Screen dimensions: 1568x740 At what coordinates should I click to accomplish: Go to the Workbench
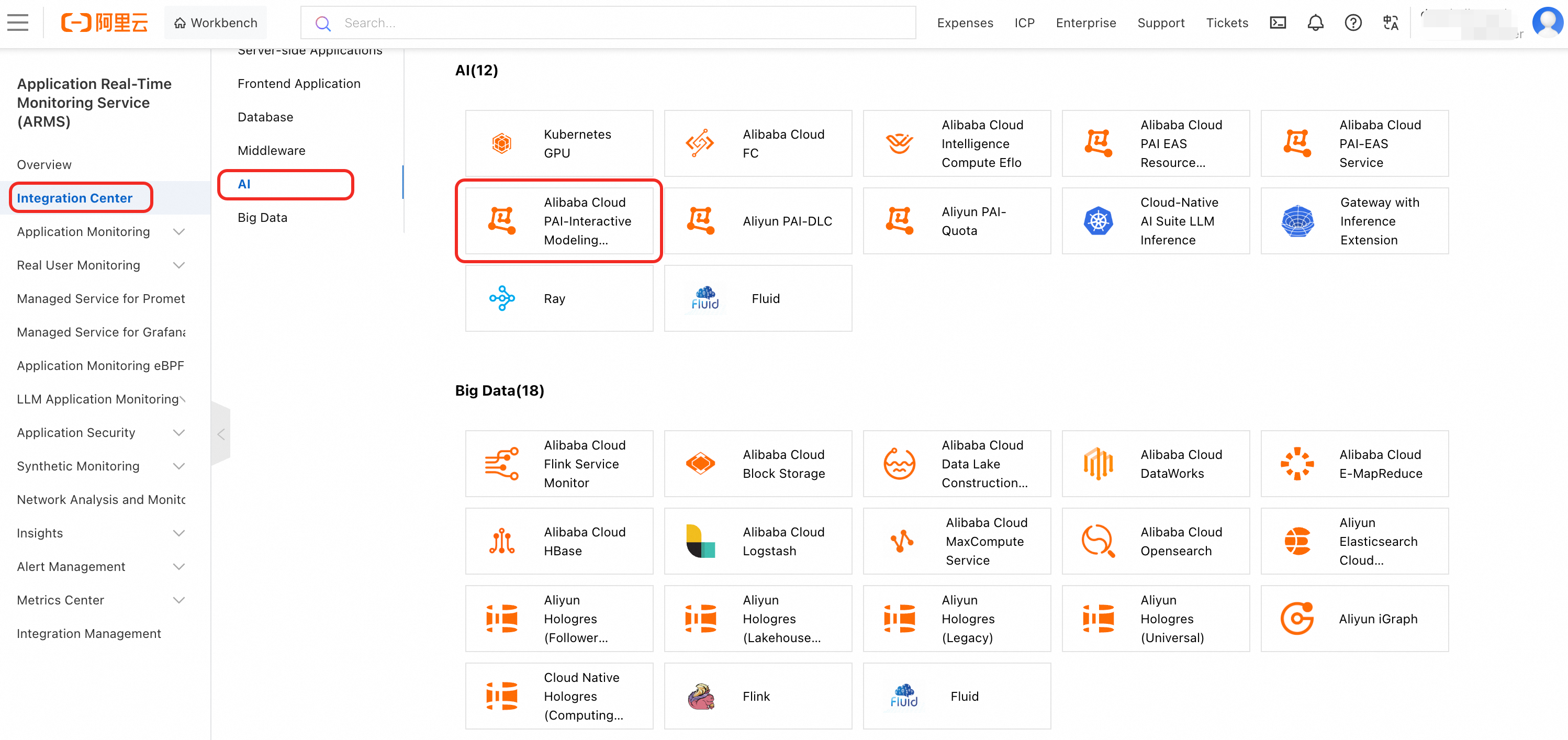pos(216,23)
